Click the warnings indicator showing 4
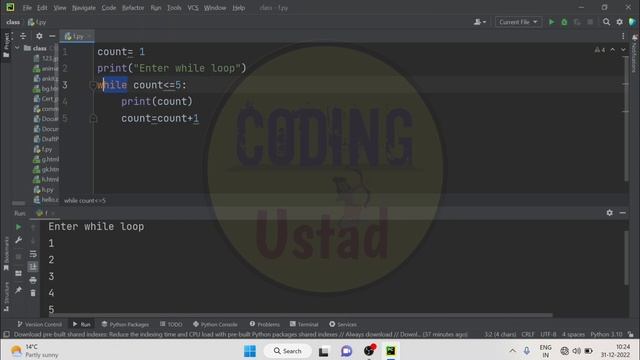This screenshot has width=640, height=360. pos(600,50)
